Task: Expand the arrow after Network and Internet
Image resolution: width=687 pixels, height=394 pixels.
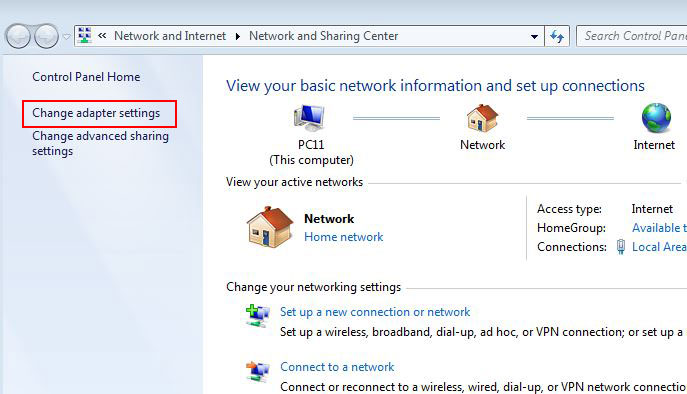Action: pyautogui.click(x=238, y=36)
